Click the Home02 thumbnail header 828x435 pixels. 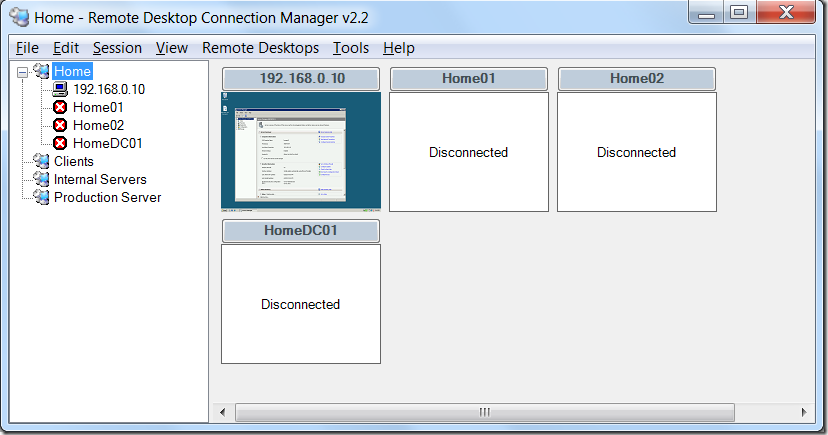(x=637, y=79)
